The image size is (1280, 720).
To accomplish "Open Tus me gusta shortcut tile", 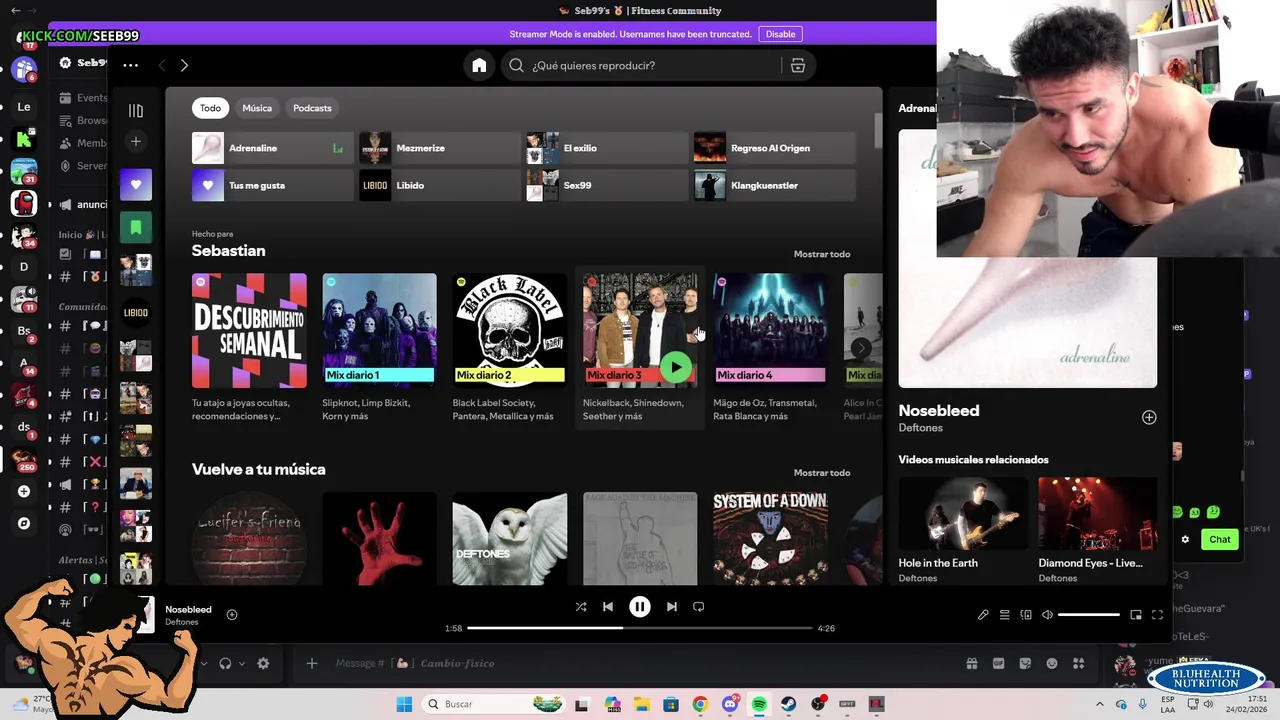I will point(273,185).
